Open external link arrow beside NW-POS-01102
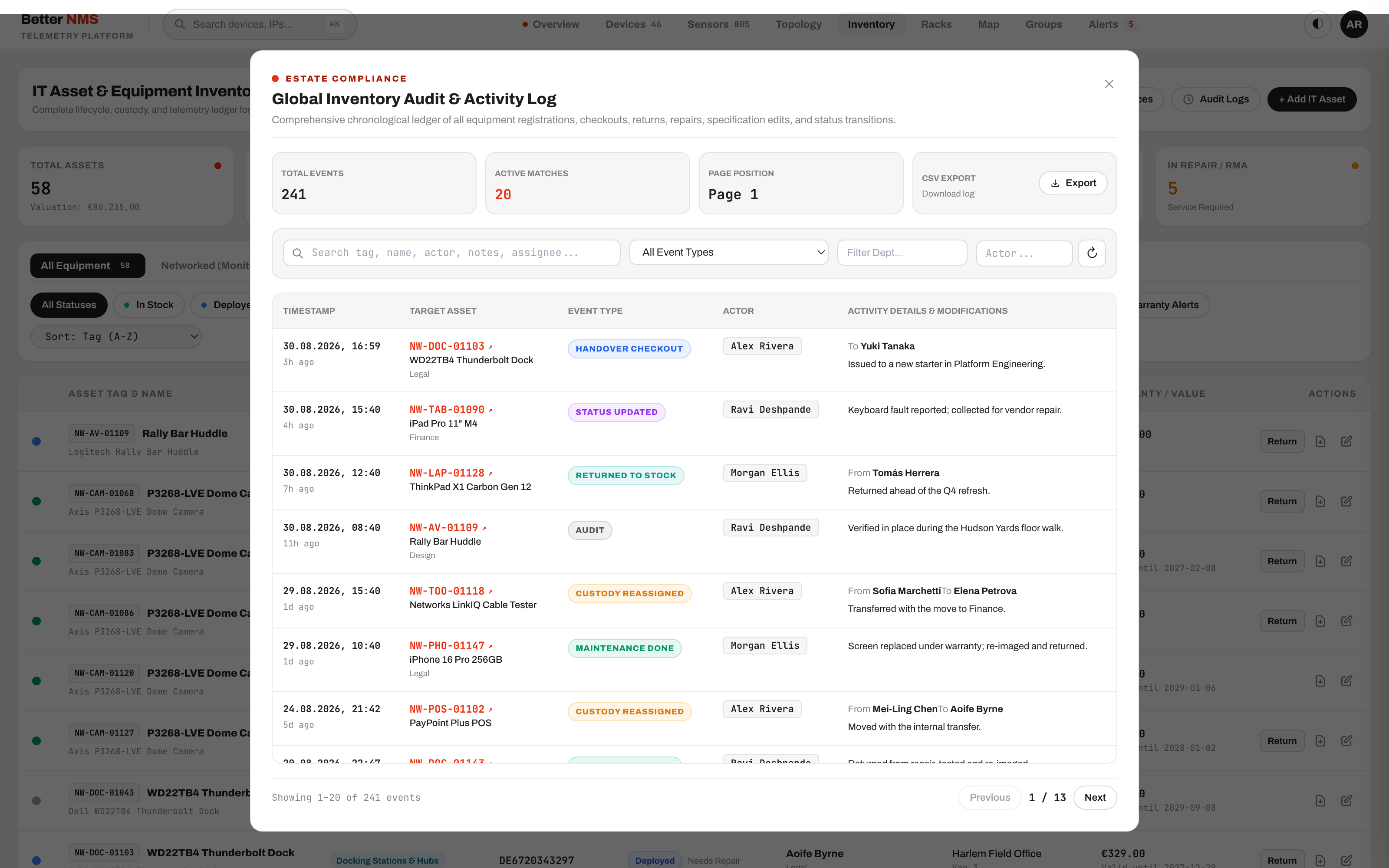This screenshot has height=868, width=1389. click(x=490, y=710)
